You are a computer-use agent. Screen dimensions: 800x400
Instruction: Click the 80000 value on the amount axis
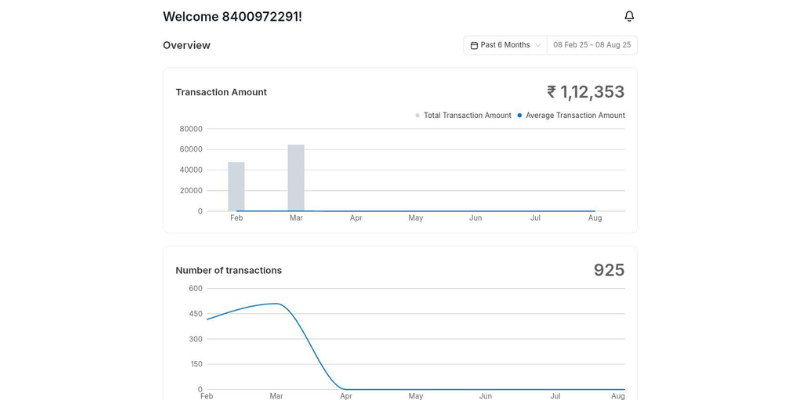point(191,129)
